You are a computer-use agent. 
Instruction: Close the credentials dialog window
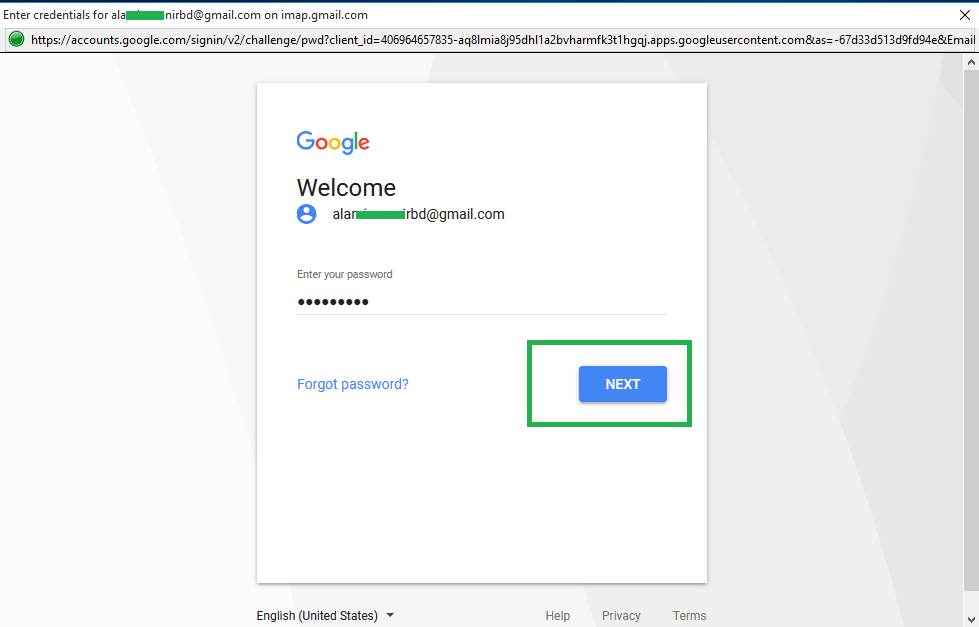coord(965,14)
